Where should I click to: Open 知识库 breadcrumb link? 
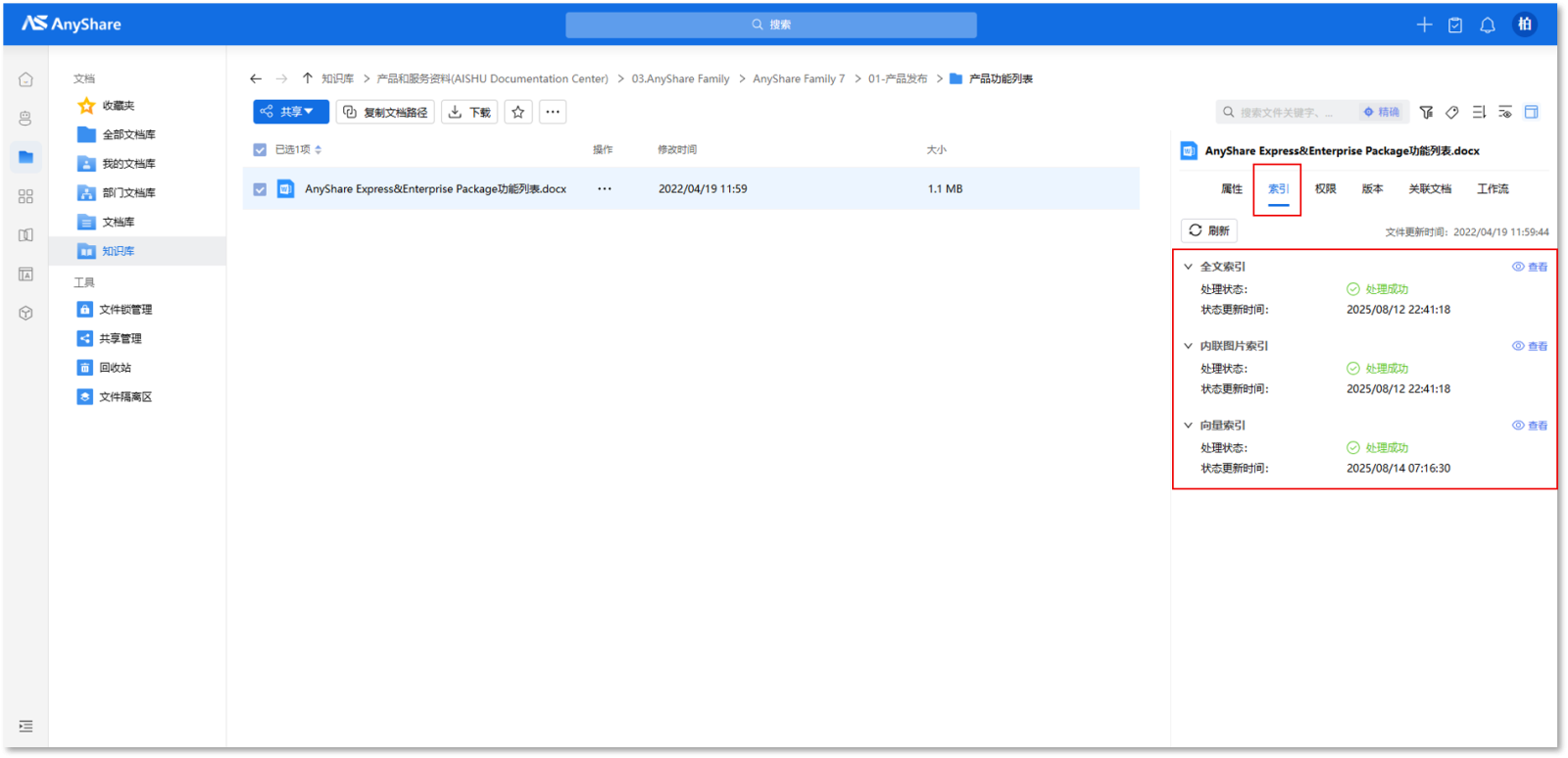click(x=337, y=78)
